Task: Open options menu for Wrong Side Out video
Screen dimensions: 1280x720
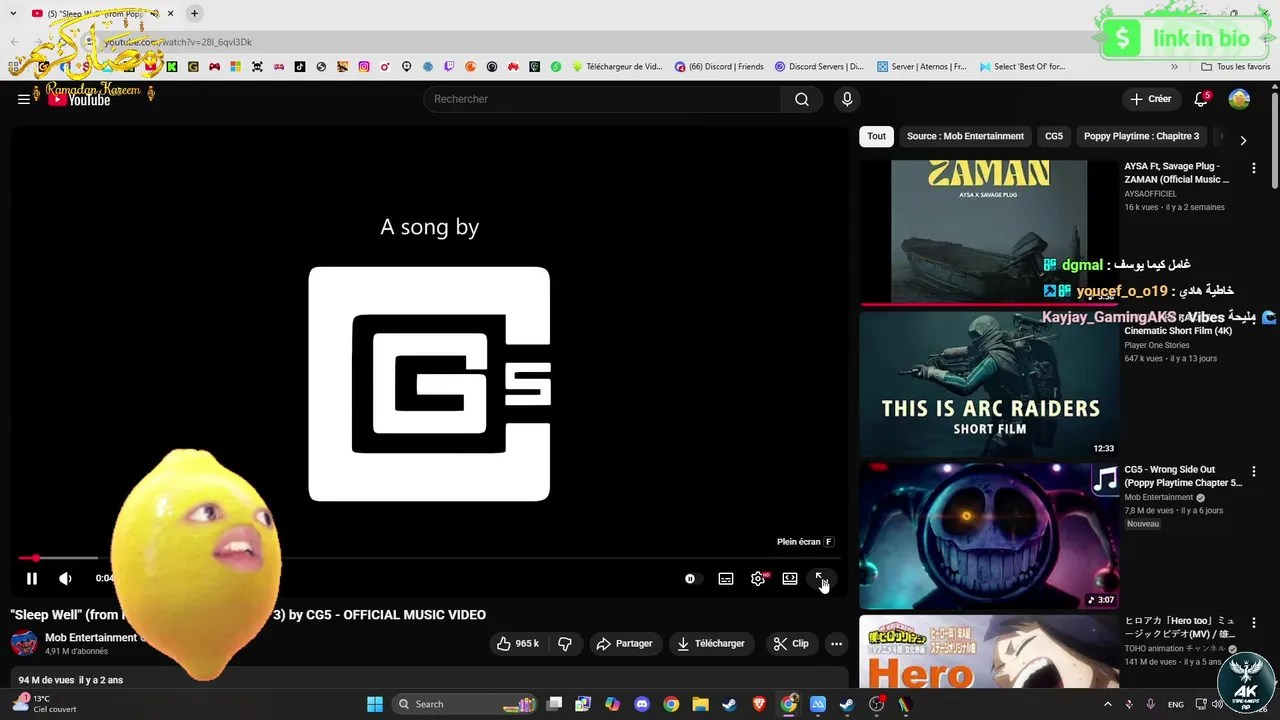Action: click(x=1254, y=471)
